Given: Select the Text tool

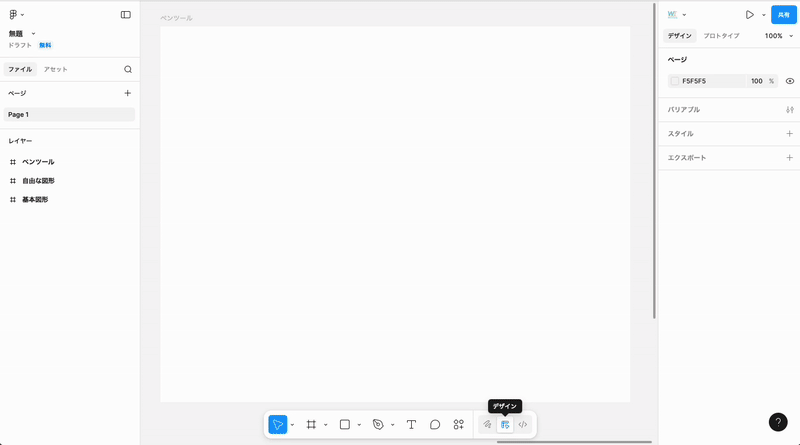Looking at the screenshot, I should coord(411,424).
